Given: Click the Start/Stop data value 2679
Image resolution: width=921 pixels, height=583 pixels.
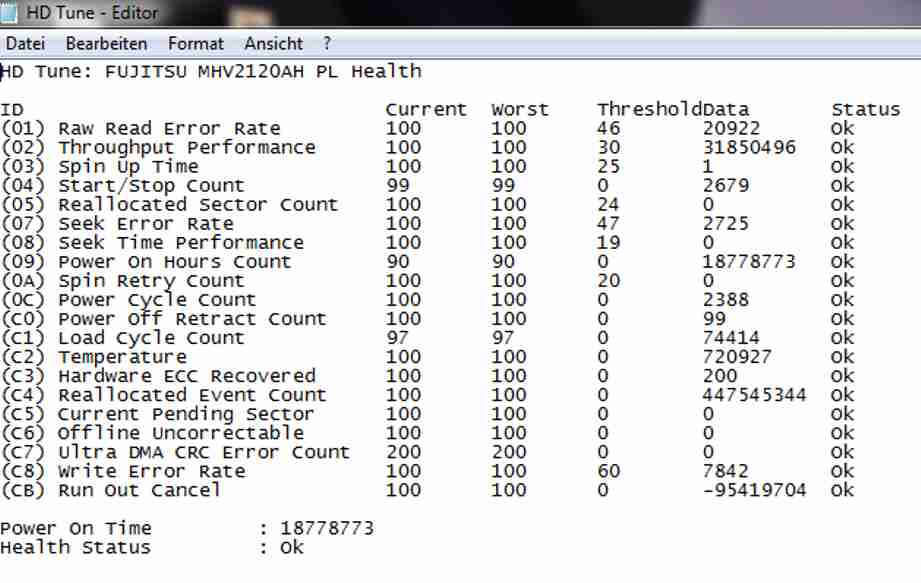Looking at the screenshot, I should [726, 186].
